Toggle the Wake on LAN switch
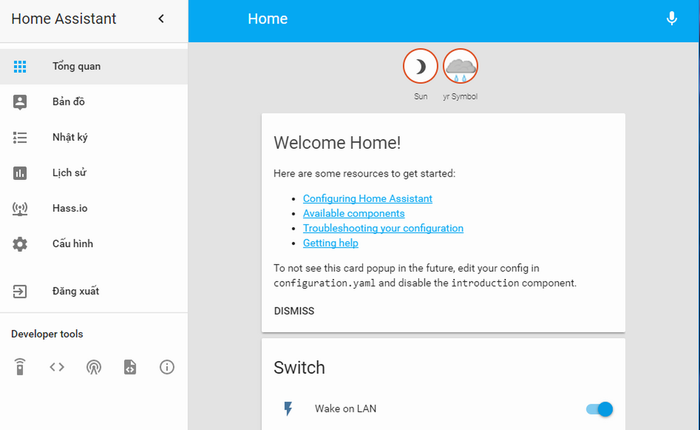 [x=599, y=409]
